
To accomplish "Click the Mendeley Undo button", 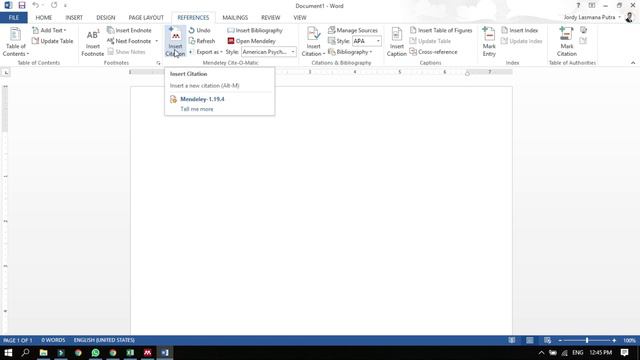I will coord(200,30).
